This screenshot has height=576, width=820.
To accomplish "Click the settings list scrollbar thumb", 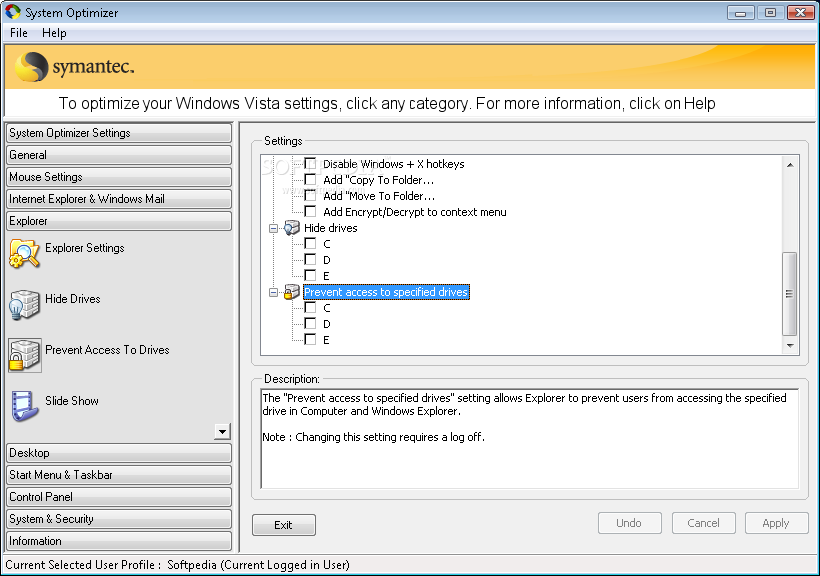I will 790,293.
